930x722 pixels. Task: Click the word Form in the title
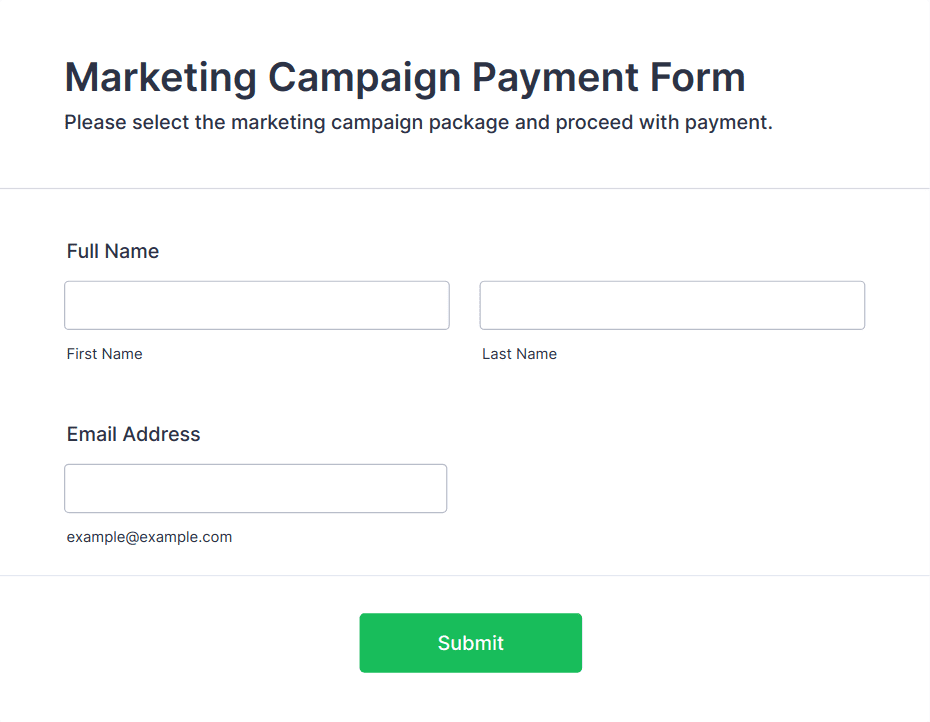pyautogui.click(x=698, y=78)
